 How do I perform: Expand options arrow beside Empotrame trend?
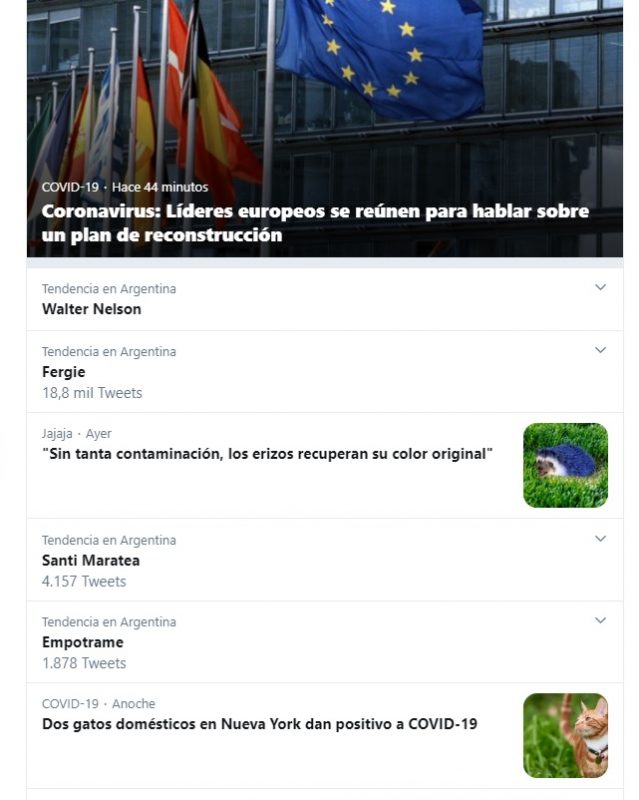click(x=600, y=620)
